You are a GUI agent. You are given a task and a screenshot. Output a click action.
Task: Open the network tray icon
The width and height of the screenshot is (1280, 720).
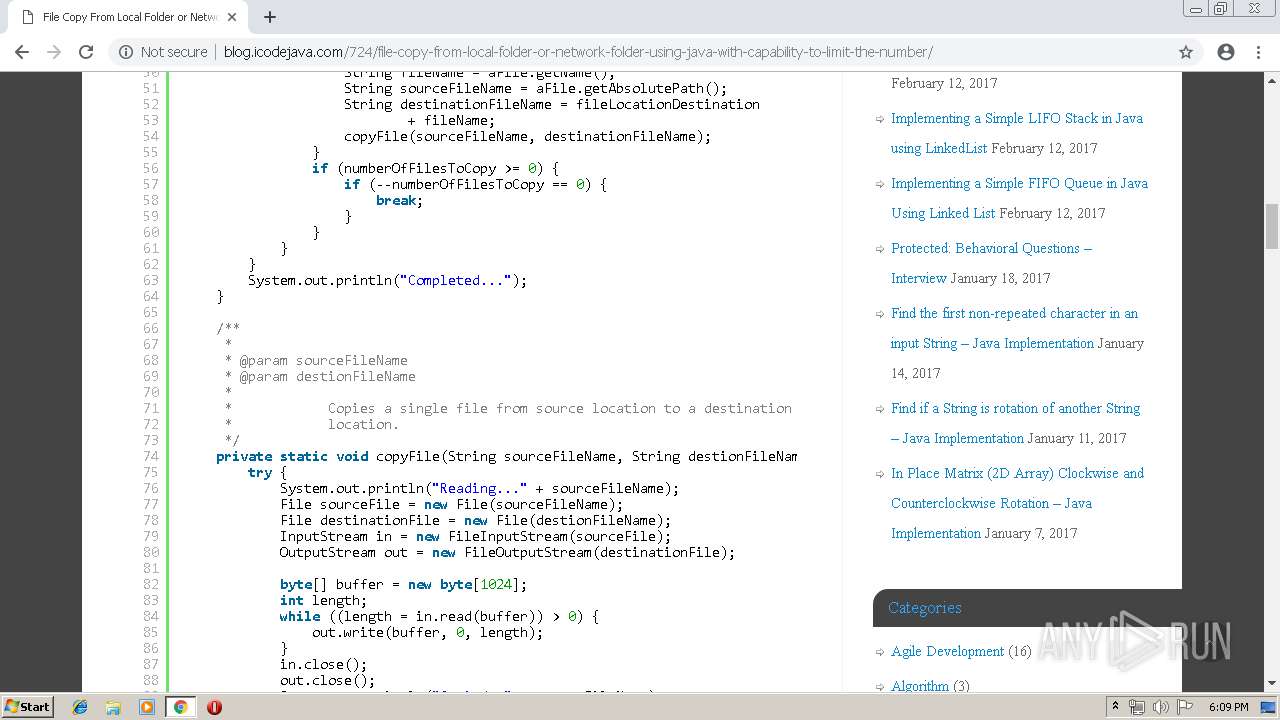click(1137, 707)
